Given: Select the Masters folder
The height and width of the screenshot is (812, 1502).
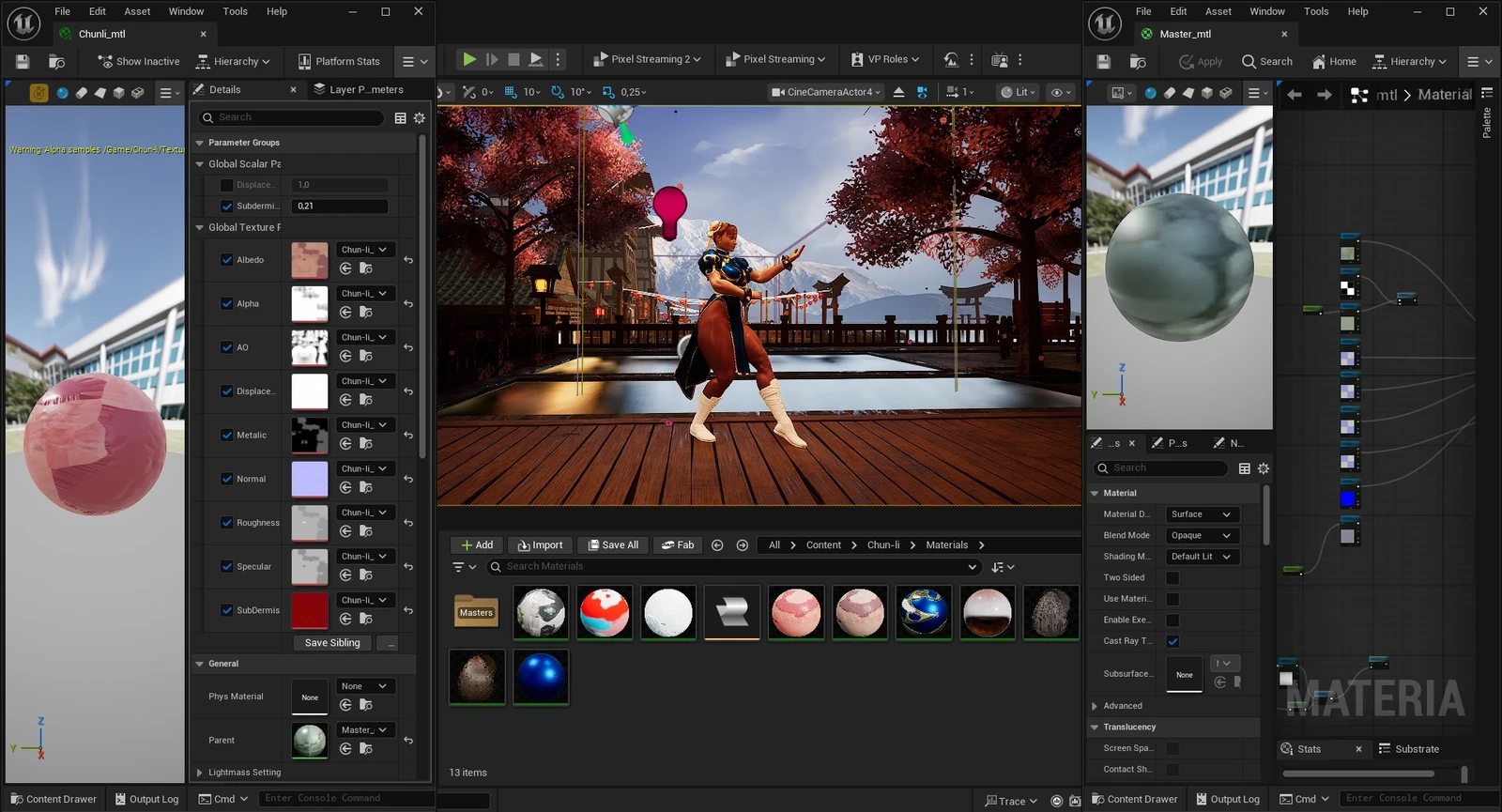Looking at the screenshot, I should (x=476, y=611).
